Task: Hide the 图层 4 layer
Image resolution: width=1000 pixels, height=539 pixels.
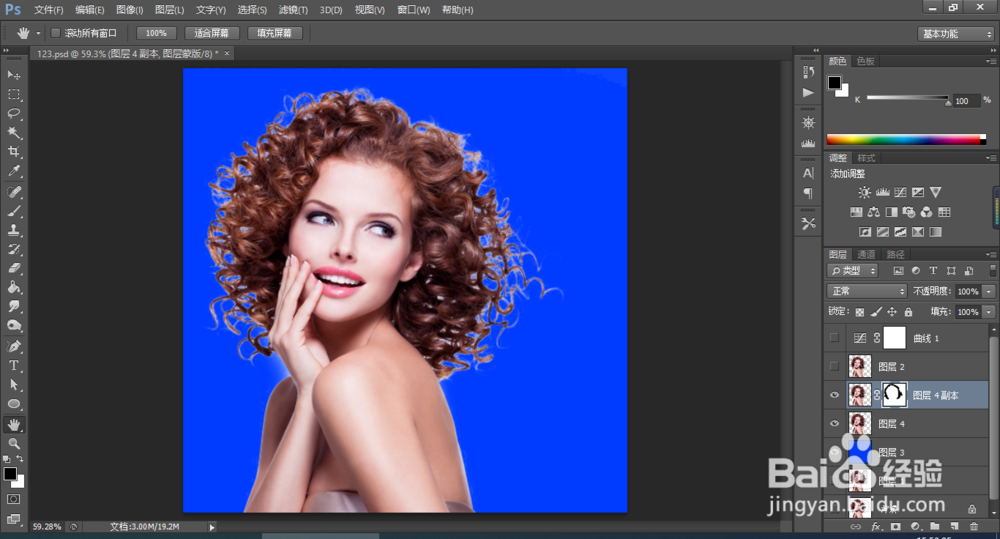Action: coord(834,423)
